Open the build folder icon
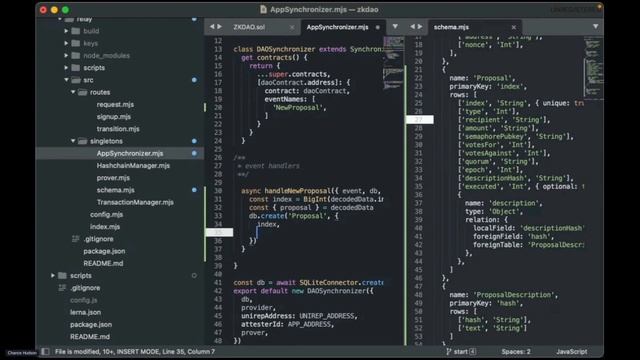Screen dimensions: 640x360 [76, 31]
